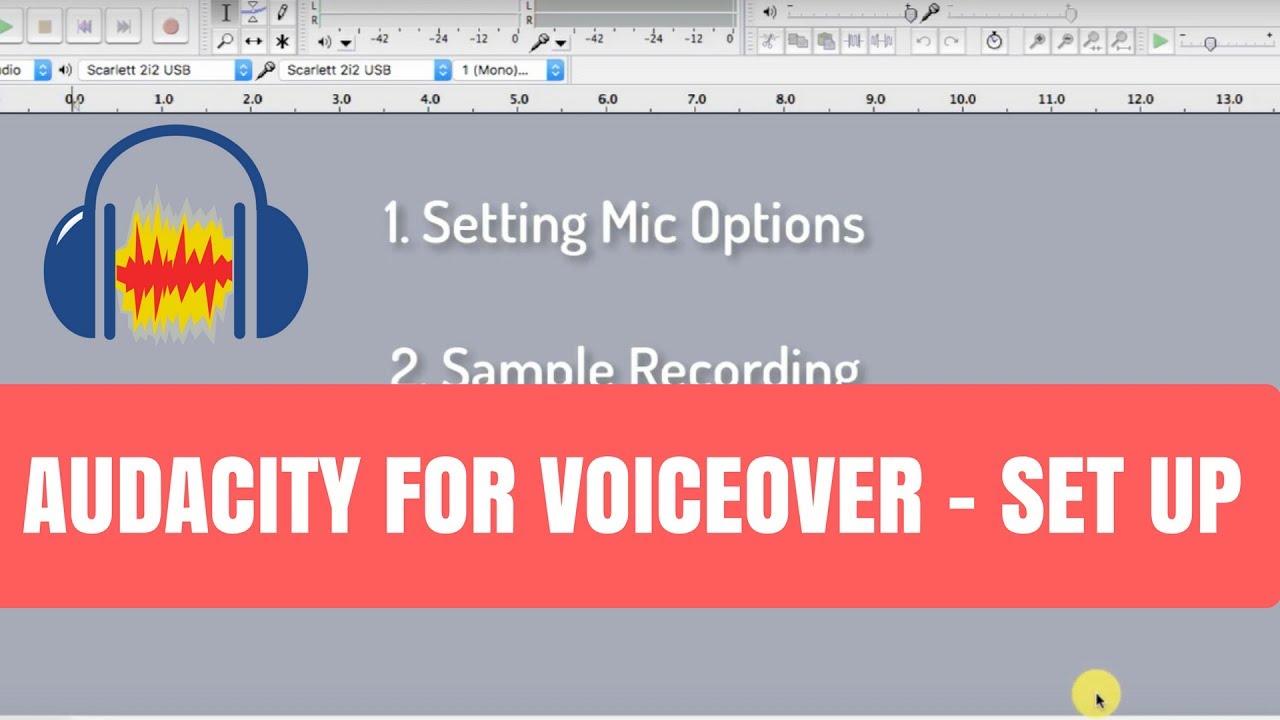Select the Selection (I-beam) tool
This screenshot has height=720, width=1280.
click(x=225, y=13)
